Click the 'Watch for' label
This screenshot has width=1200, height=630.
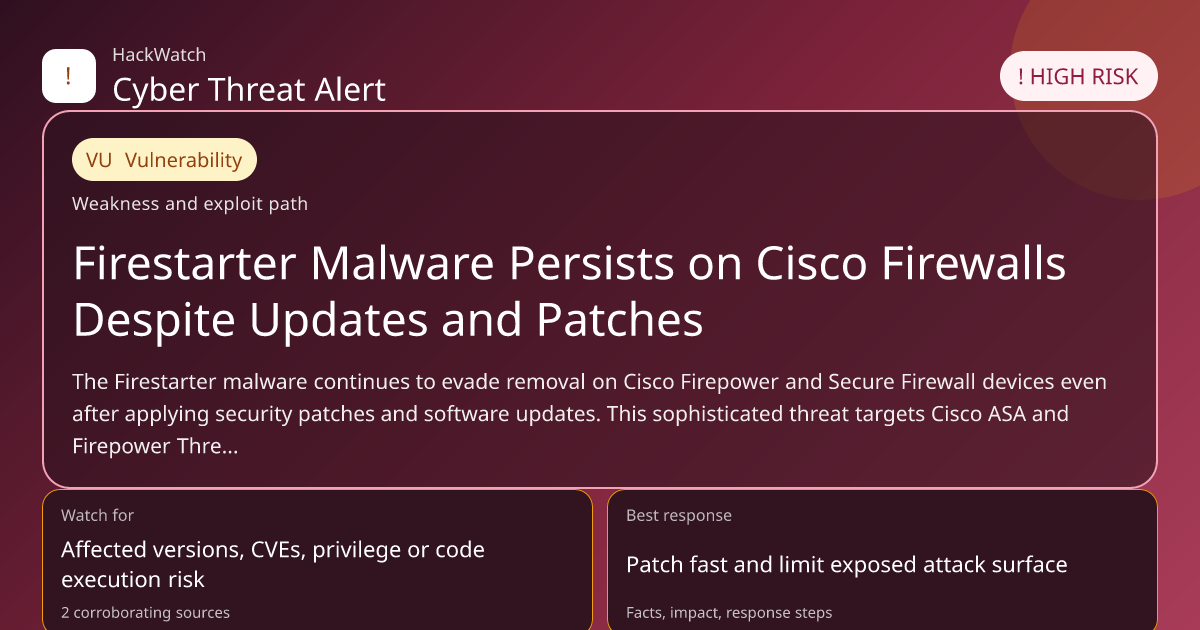click(97, 515)
